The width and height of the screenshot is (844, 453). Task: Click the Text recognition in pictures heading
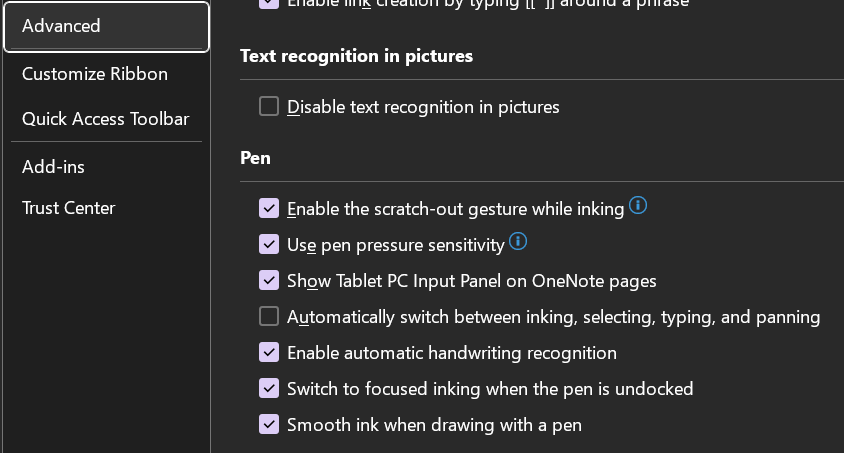pyautogui.click(x=356, y=56)
